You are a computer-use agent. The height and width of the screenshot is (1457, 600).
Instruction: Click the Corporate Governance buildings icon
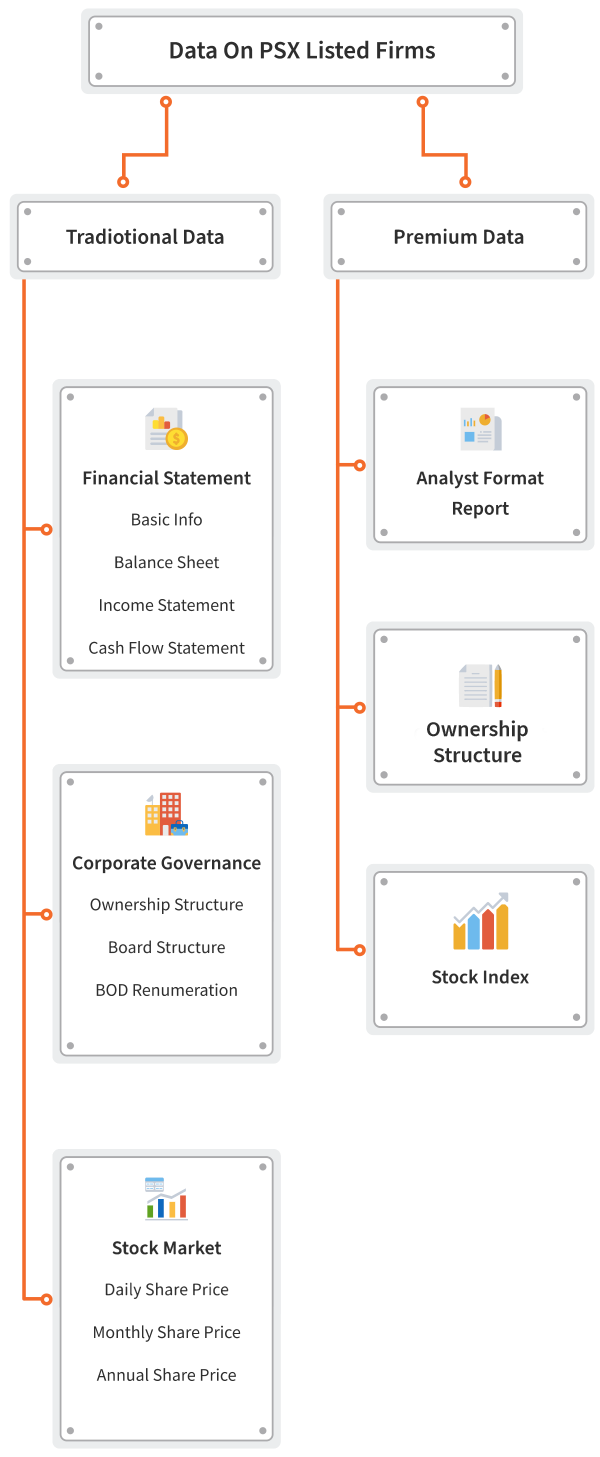point(166,814)
